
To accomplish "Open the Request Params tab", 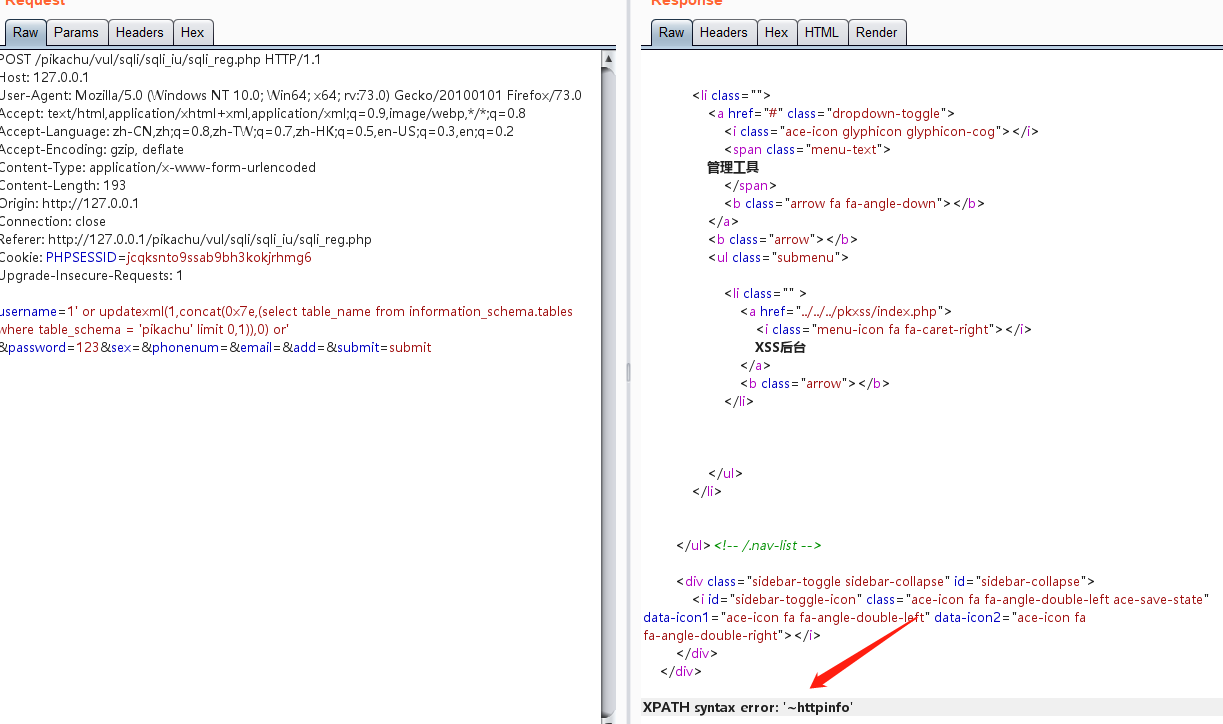I will click(76, 32).
